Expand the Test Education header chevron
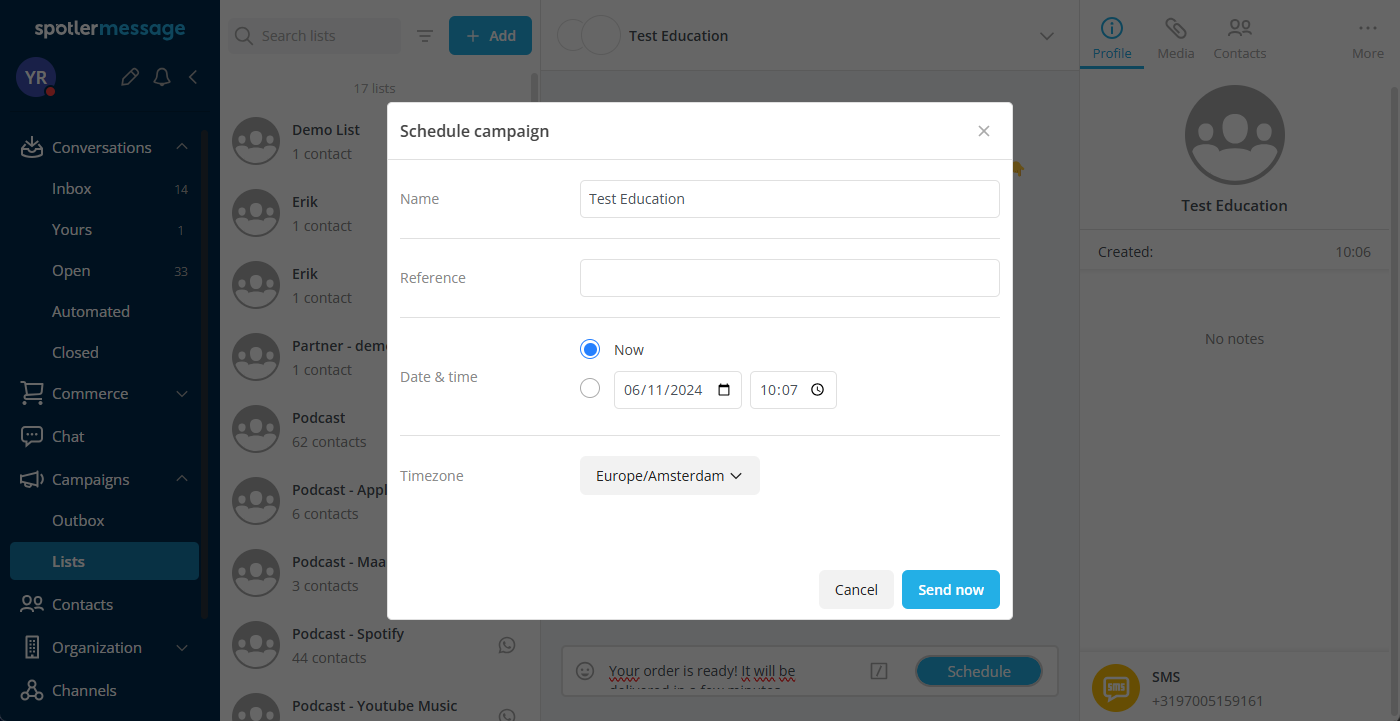This screenshot has height=721, width=1400. [1047, 36]
